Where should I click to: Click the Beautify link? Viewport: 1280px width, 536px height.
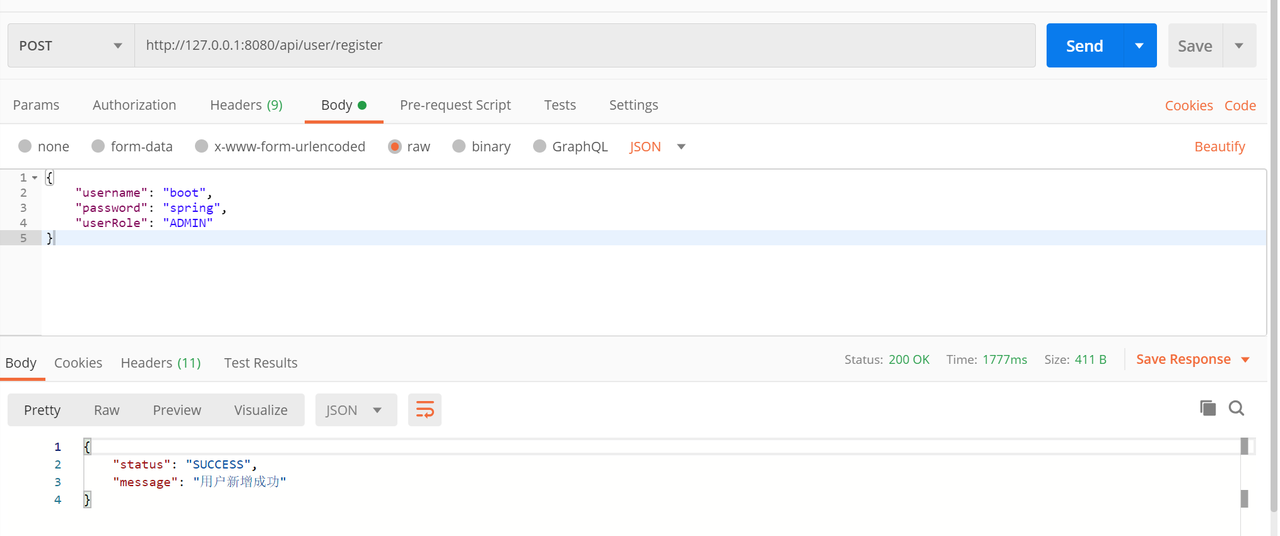[x=1219, y=147]
